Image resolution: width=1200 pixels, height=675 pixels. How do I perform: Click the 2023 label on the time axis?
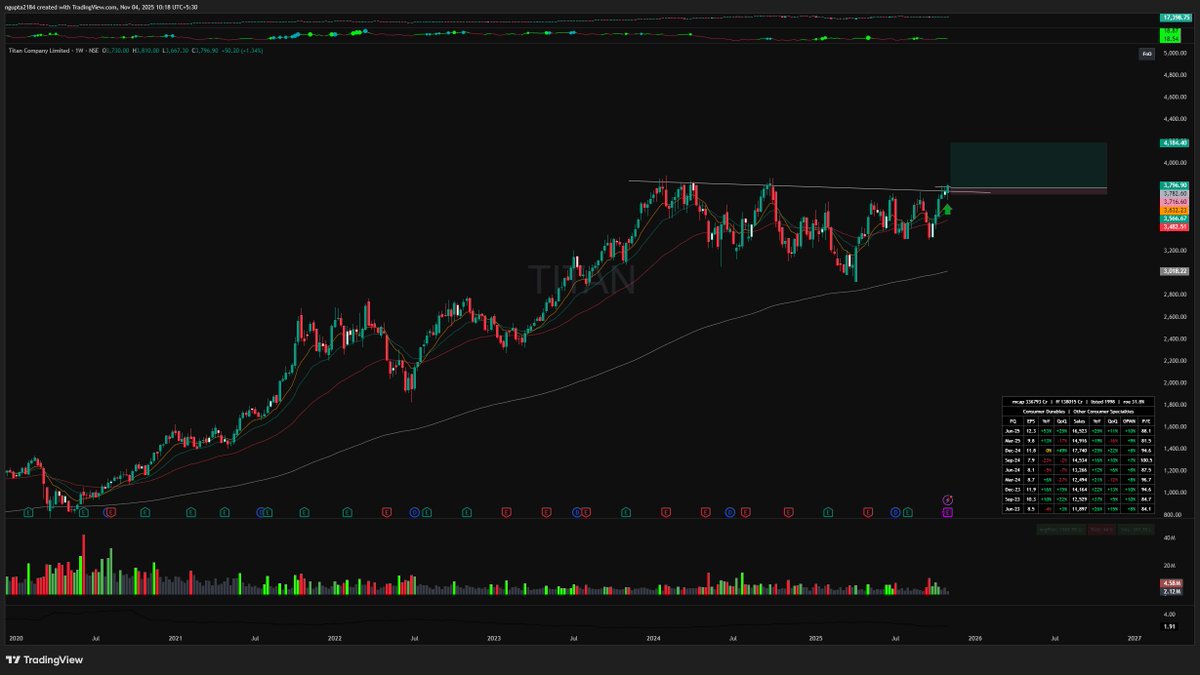tap(494, 637)
